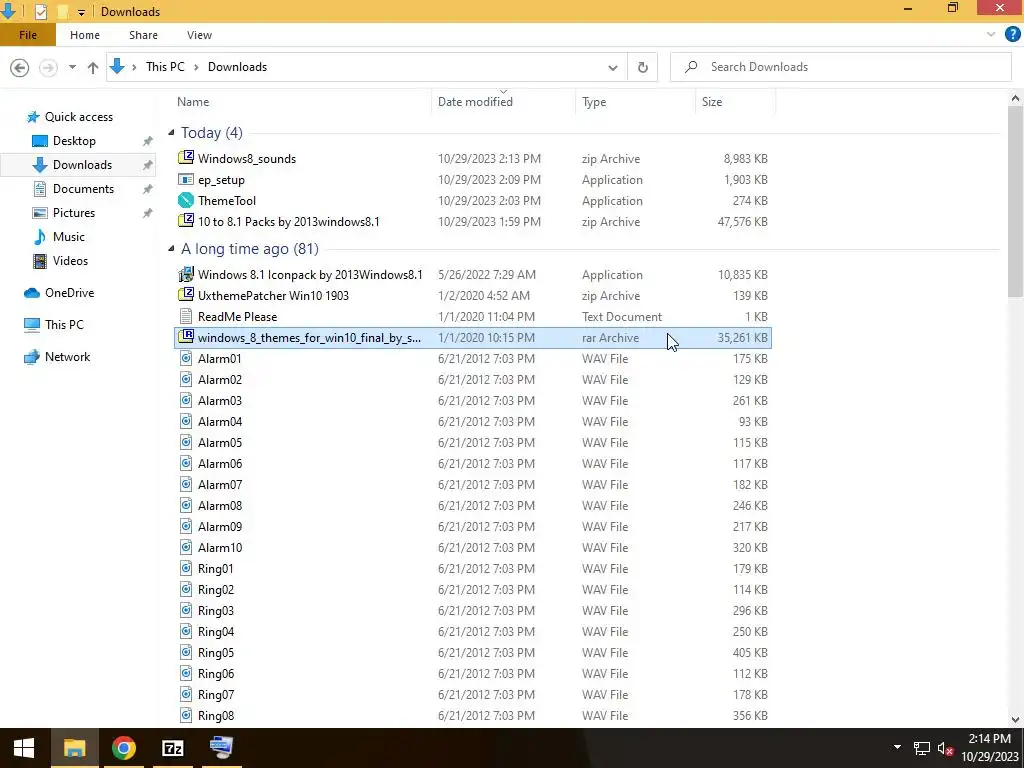The height and width of the screenshot is (768, 1024).
Task: Click the File Explorer taskbar icon
Action: [74, 748]
